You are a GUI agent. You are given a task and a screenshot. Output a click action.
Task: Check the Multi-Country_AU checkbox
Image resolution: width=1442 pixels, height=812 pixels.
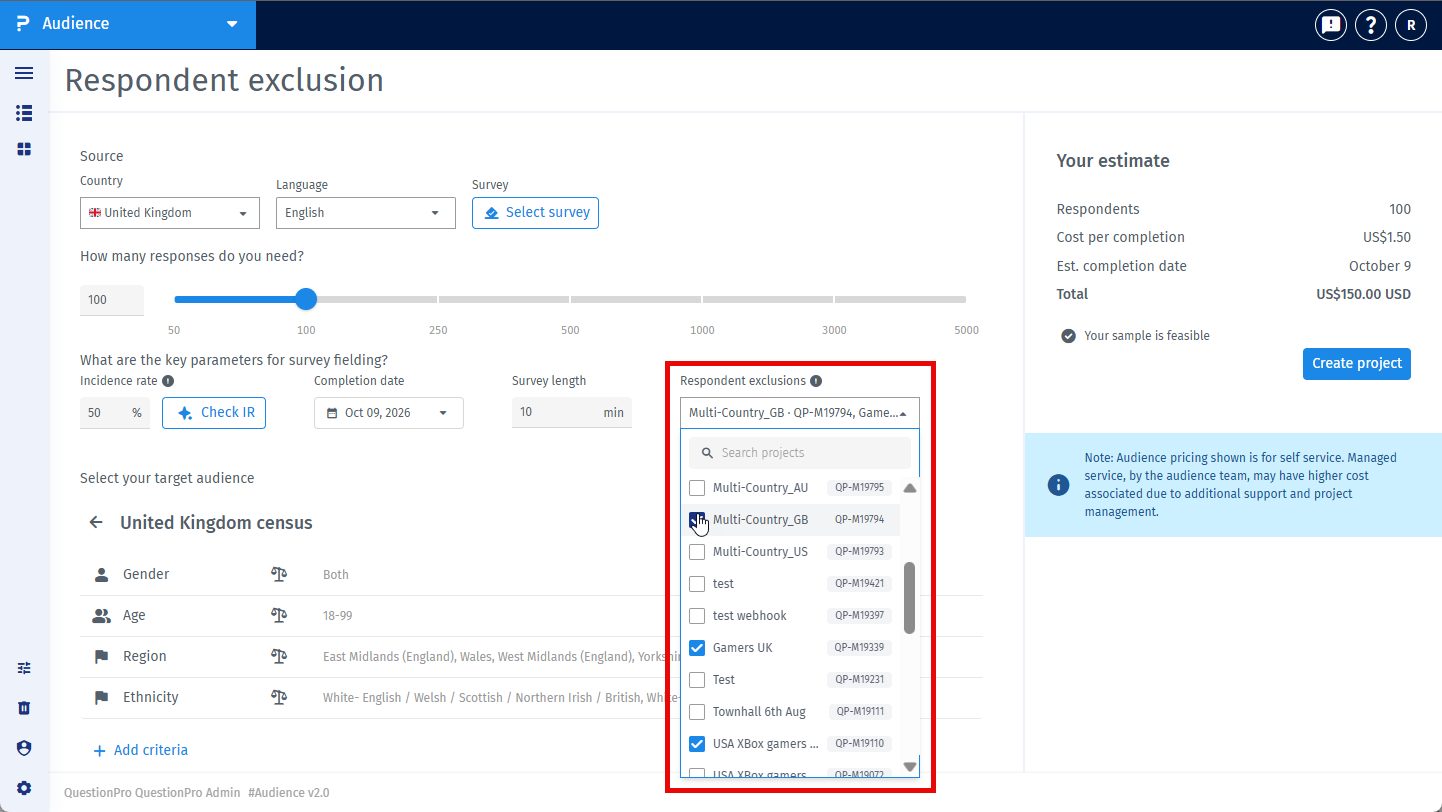[x=697, y=488]
